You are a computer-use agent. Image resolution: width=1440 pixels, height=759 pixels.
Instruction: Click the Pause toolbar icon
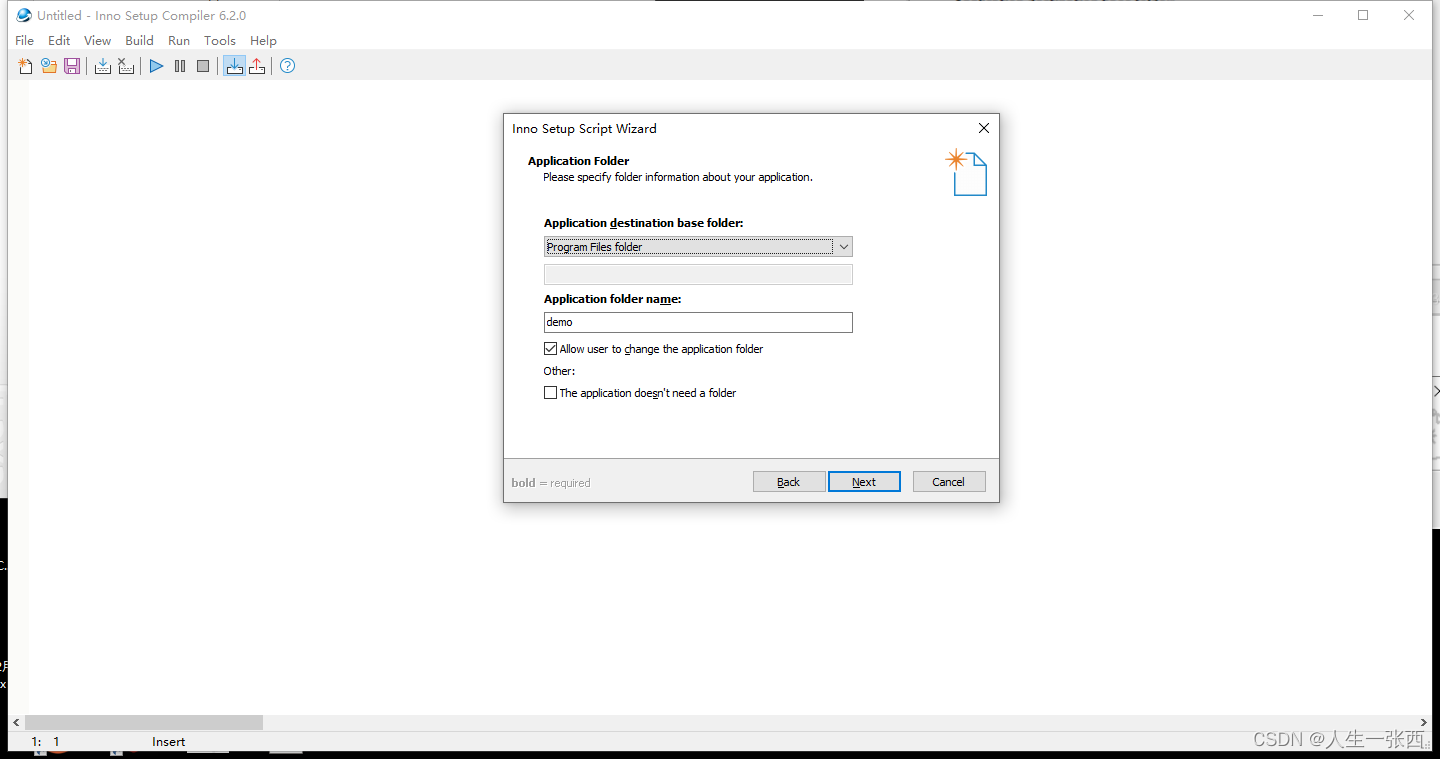[x=180, y=66]
